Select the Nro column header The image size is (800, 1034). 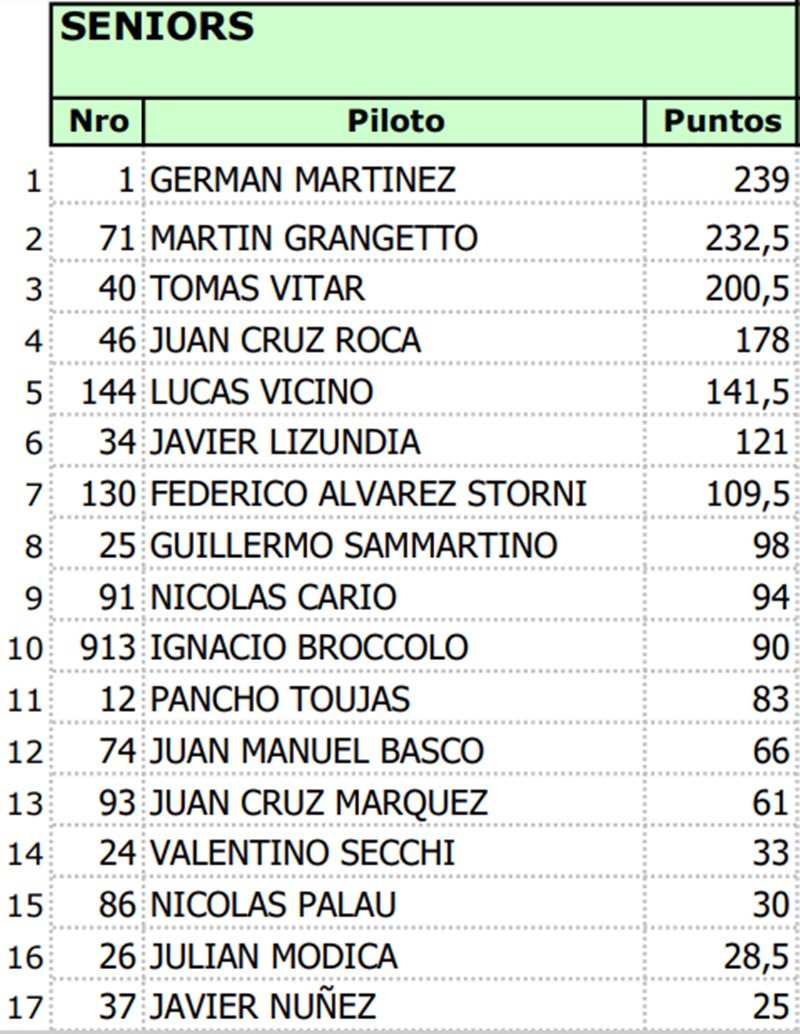coord(98,122)
